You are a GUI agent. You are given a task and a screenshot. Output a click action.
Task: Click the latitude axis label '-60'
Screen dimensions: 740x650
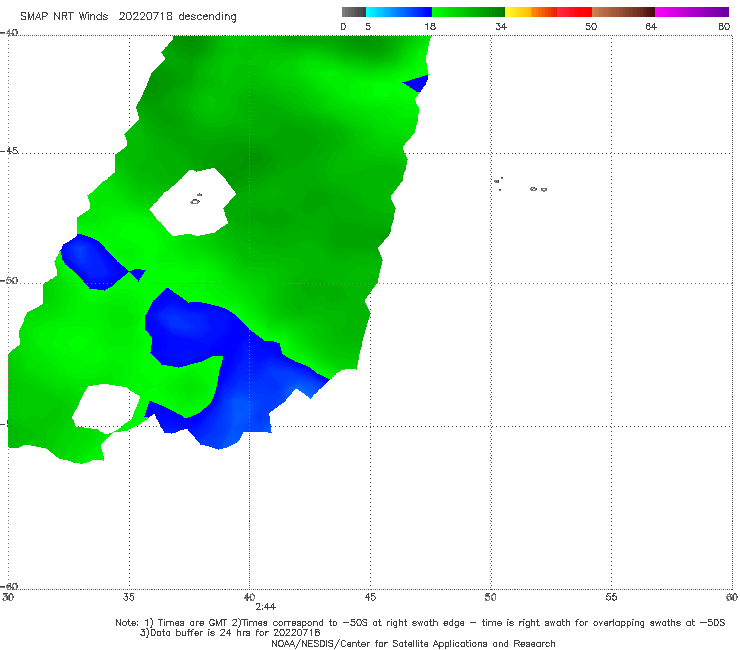tap(9, 586)
